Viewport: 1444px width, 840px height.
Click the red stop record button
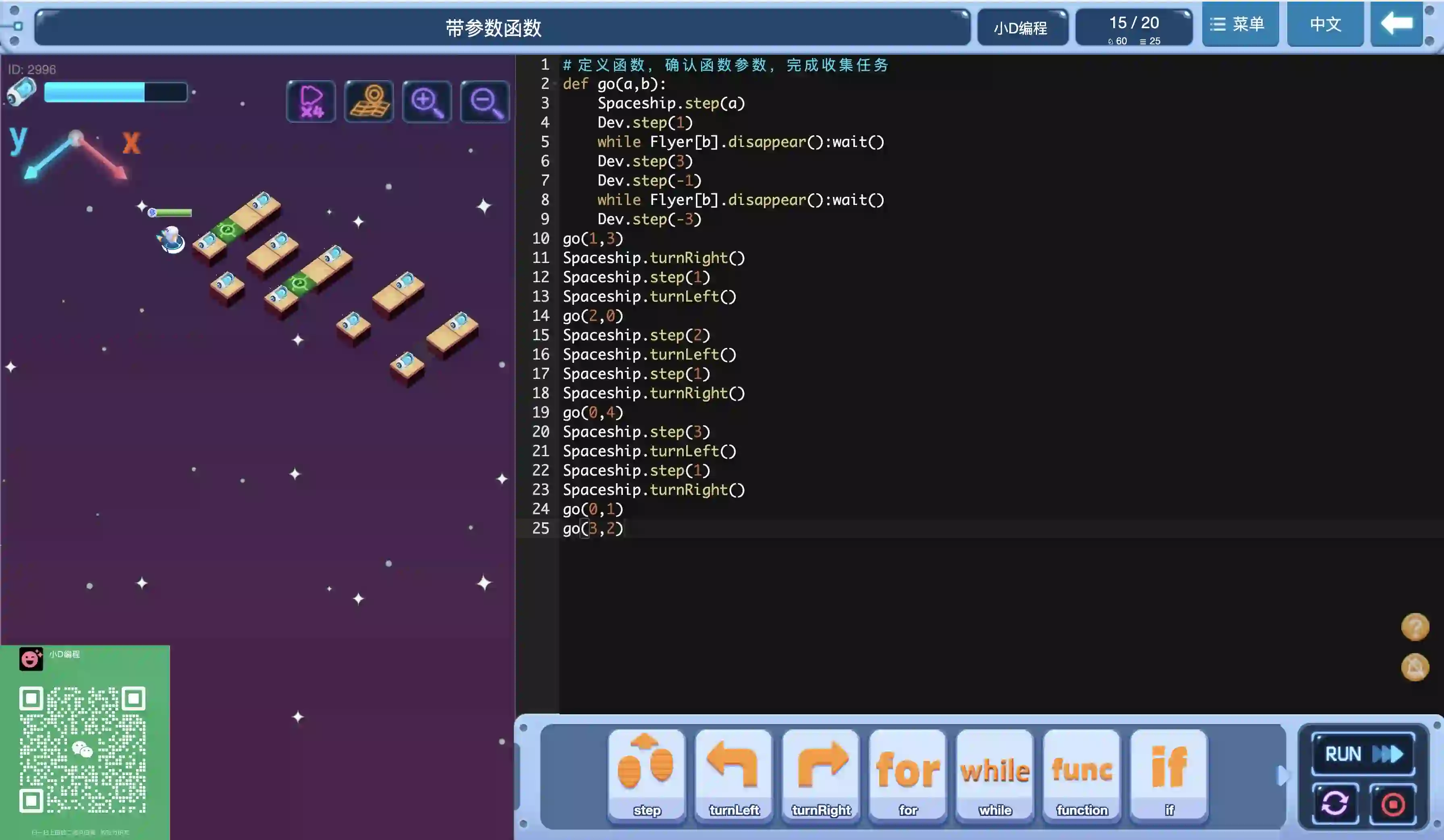click(x=1392, y=804)
